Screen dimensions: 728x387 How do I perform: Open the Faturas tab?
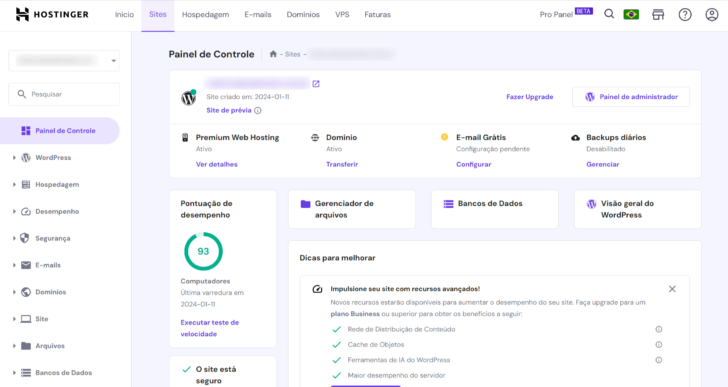tap(377, 14)
